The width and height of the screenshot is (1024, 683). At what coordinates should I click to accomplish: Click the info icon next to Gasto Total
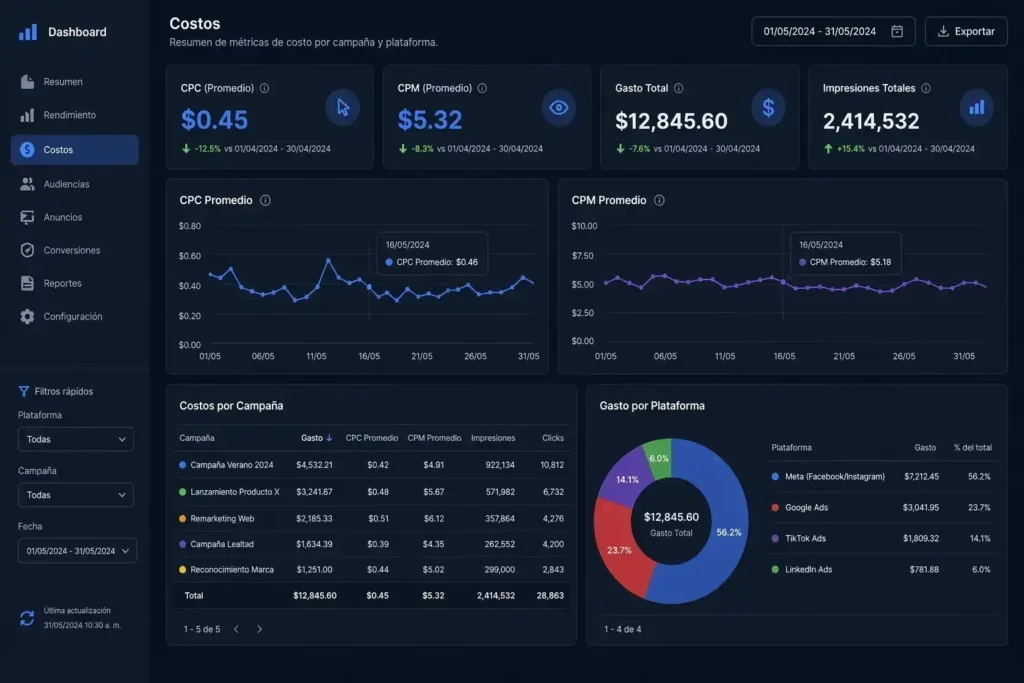(679, 88)
